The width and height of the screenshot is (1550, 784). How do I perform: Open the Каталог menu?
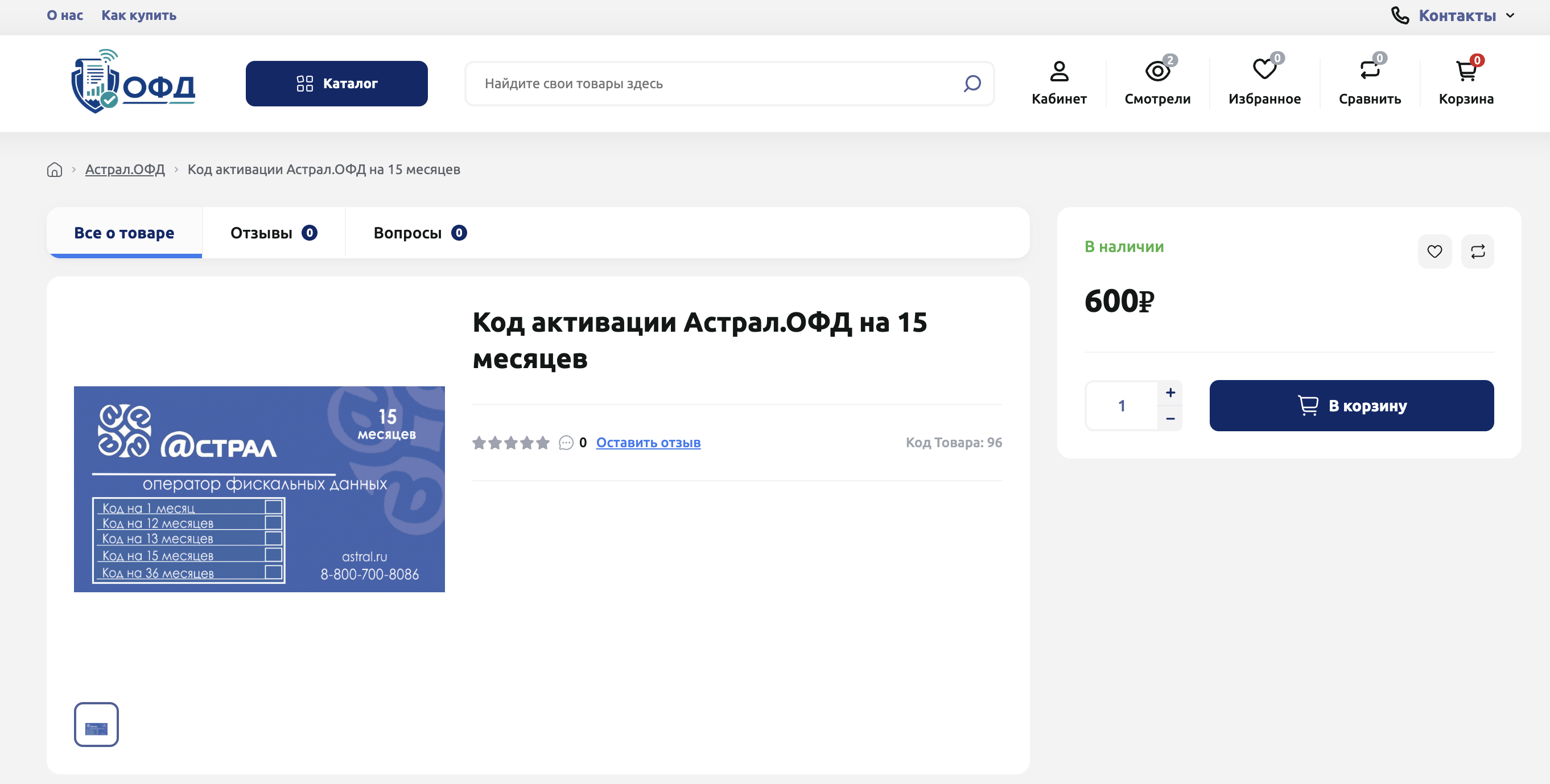(336, 84)
